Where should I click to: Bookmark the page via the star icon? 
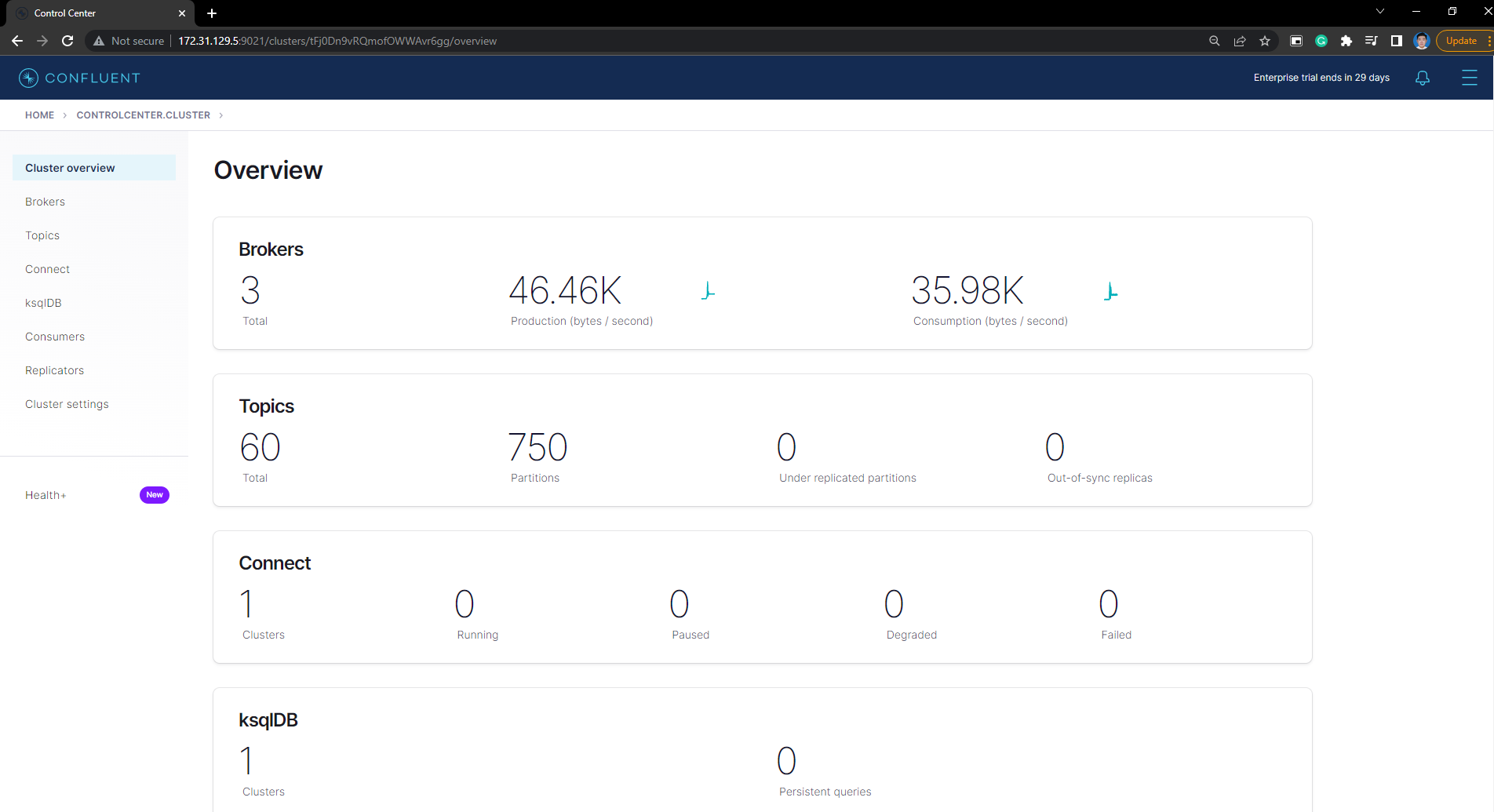click(1265, 41)
